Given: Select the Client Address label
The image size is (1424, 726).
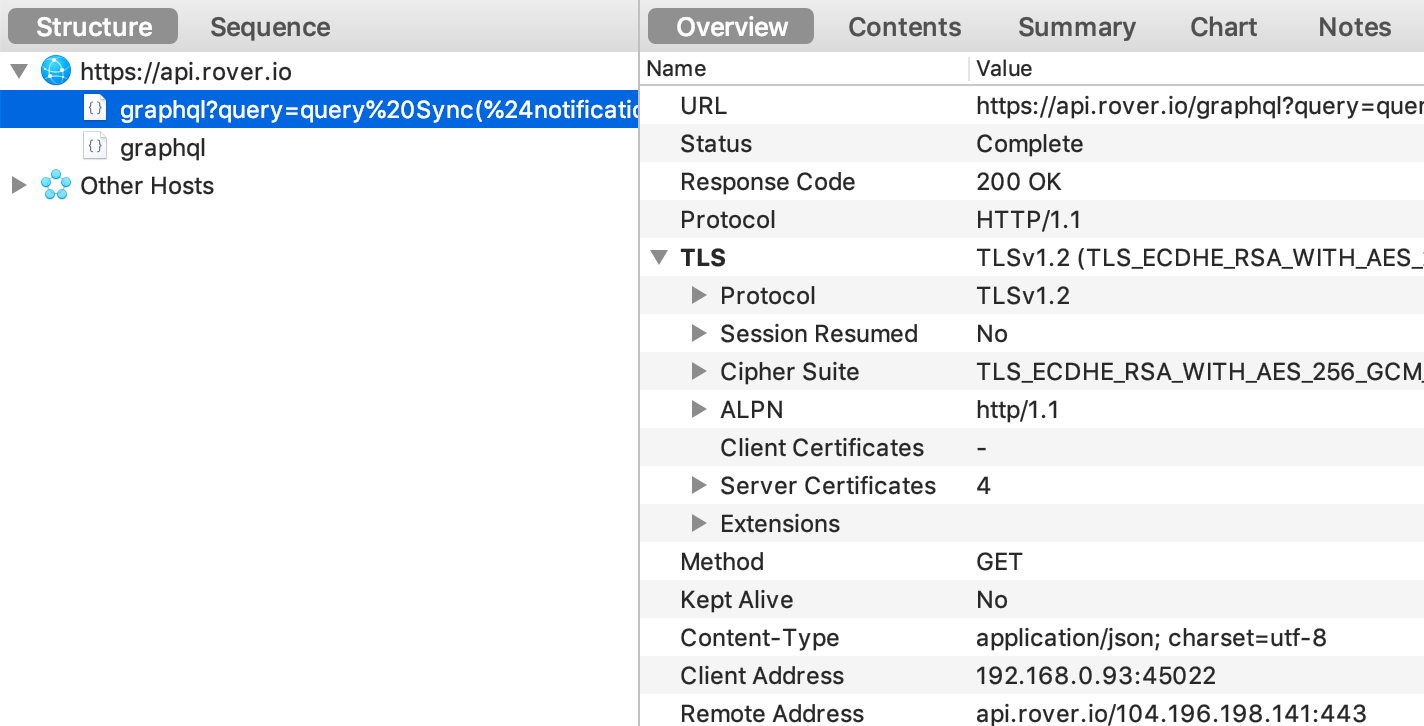Looking at the screenshot, I should tap(762, 676).
